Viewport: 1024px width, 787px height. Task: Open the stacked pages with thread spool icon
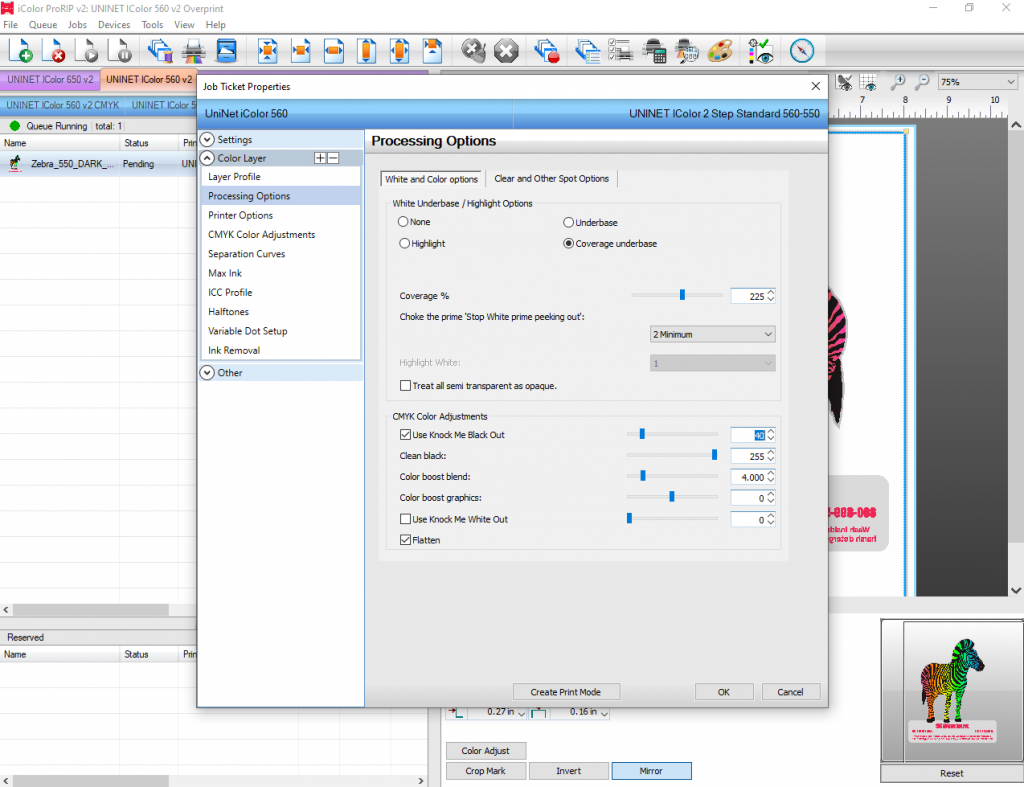(x=160, y=50)
